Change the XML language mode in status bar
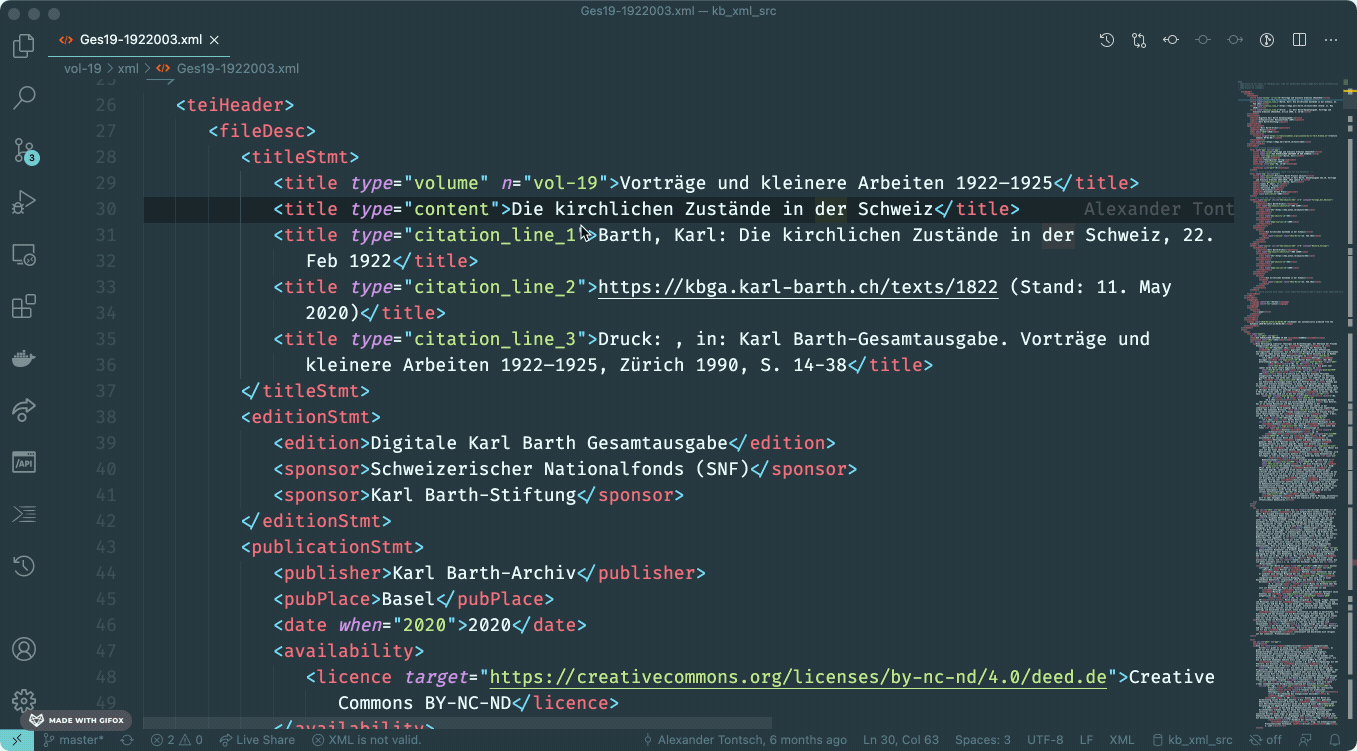Image resolution: width=1357 pixels, height=751 pixels. pos(1122,740)
